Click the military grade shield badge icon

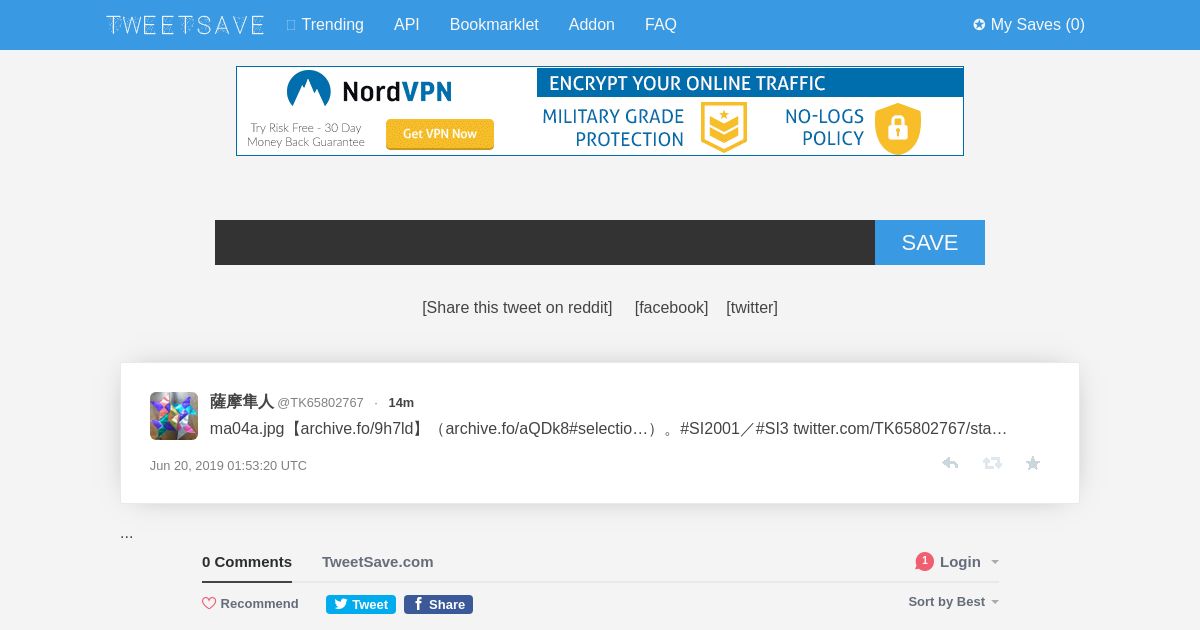[724, 128]
